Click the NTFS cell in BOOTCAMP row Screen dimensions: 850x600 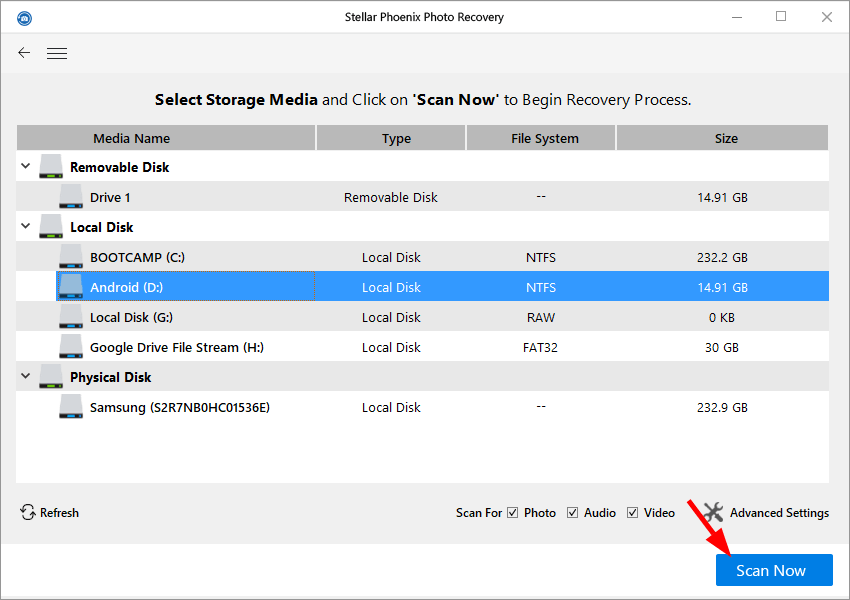pos(541,257)
